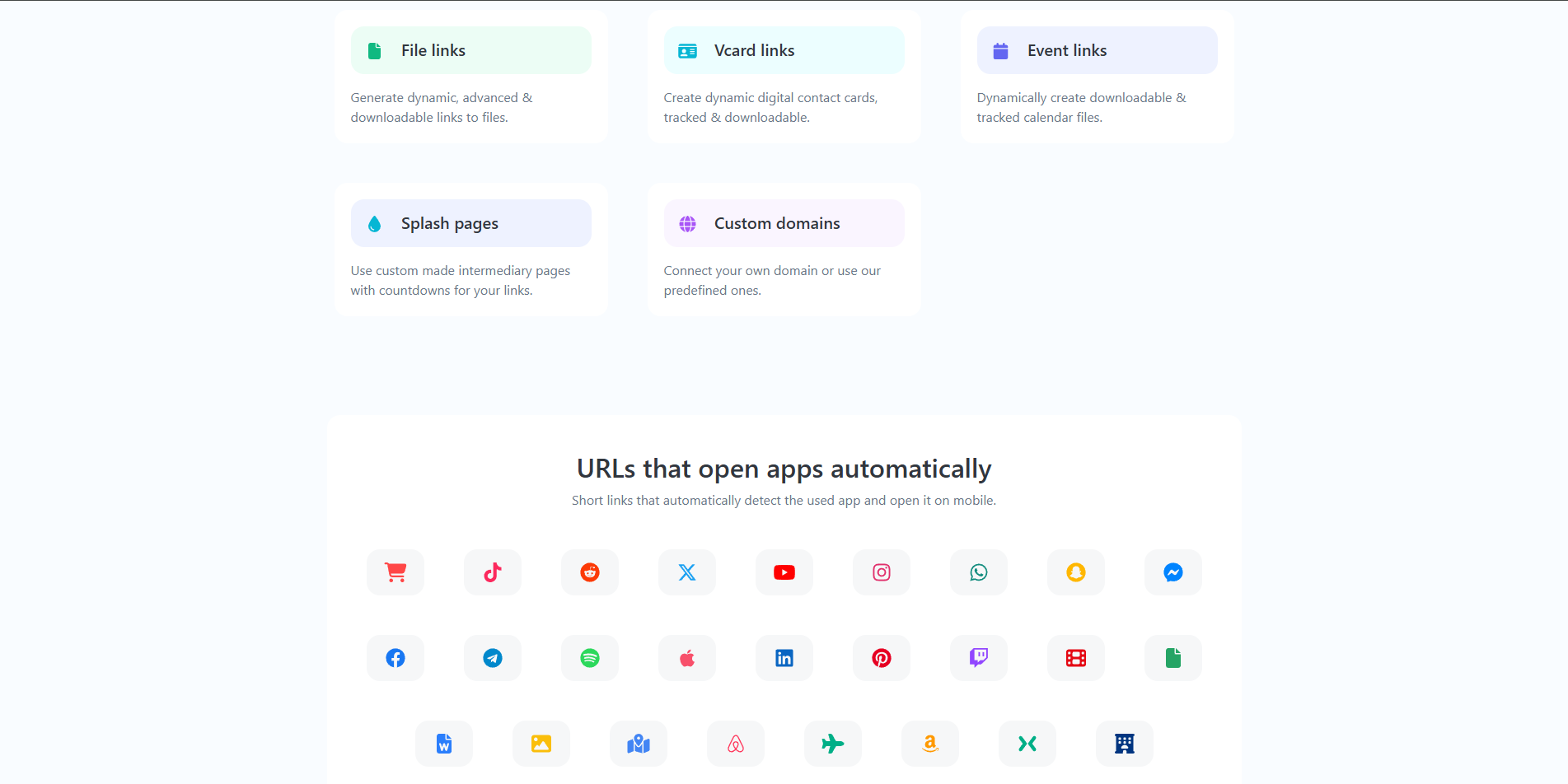Screen dimensions: 1568x784
Task: Select the Facebook app icon
Action: [396, 658]
